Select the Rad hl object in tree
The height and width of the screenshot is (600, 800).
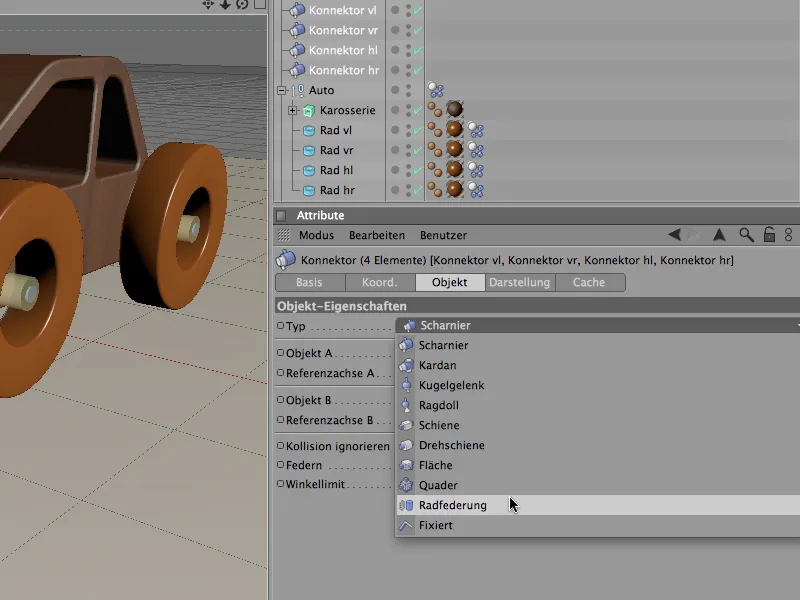[336, 170]
